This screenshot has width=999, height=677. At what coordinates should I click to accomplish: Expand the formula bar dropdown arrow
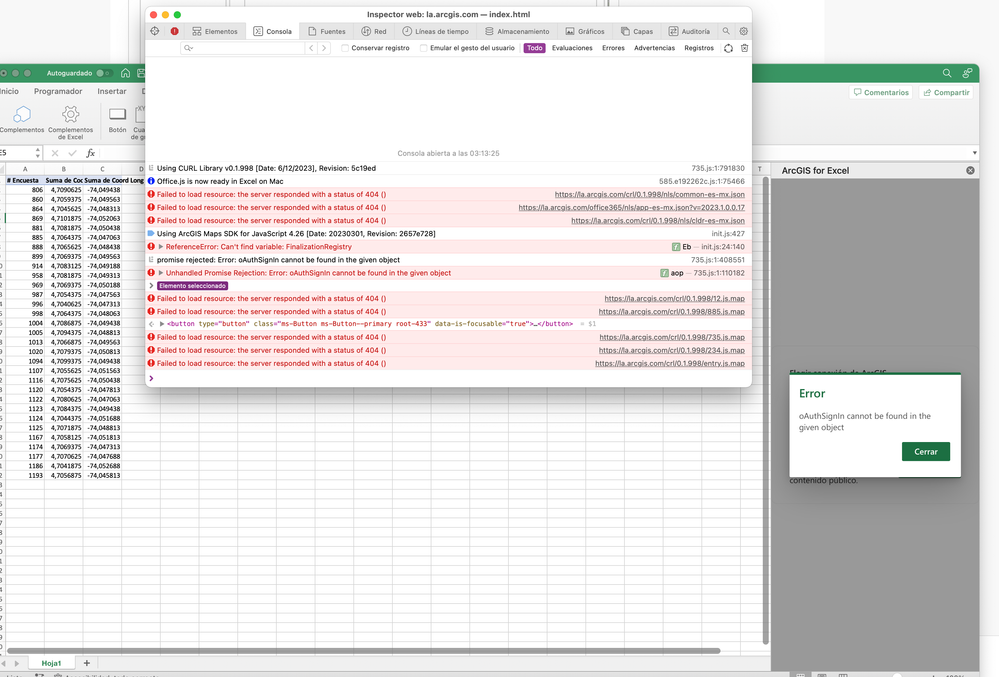[974, 153]
